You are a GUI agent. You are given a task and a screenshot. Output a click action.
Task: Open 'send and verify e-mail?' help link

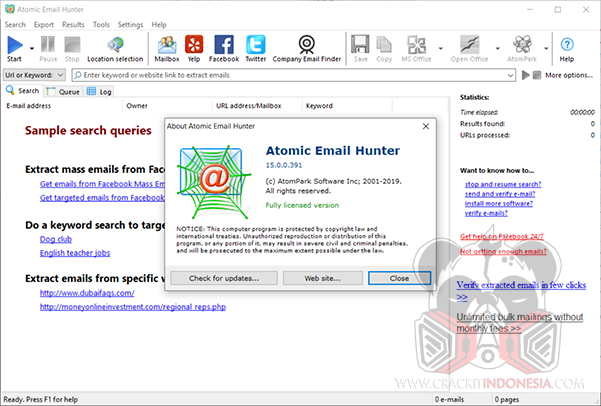tap(500, 194)
